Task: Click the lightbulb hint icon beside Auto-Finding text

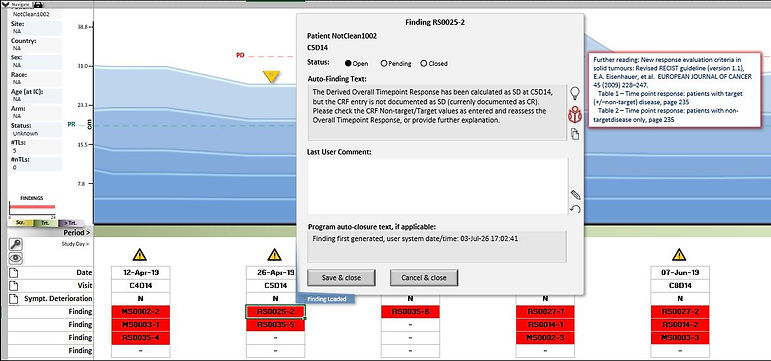Action: 574,93
